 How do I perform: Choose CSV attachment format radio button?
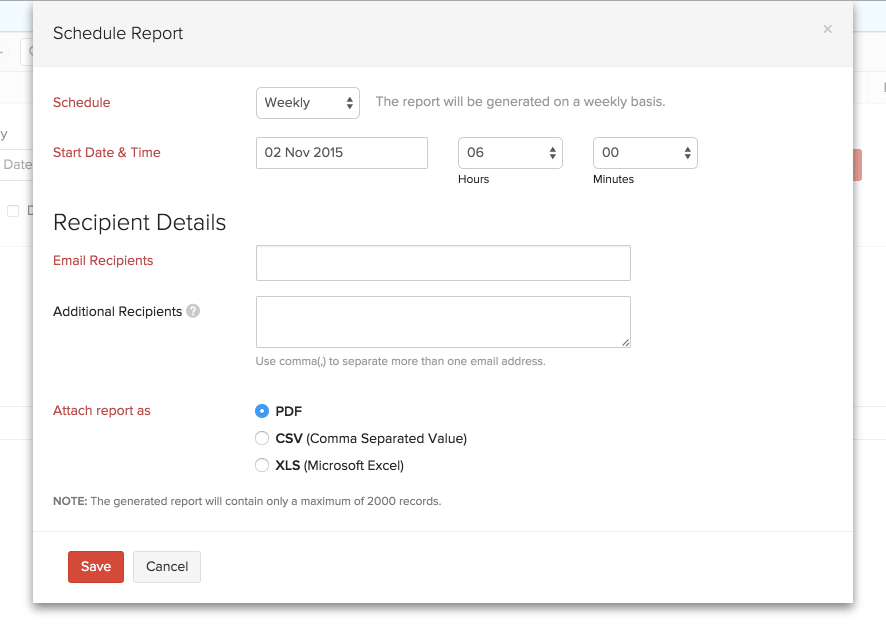(262, 438)
